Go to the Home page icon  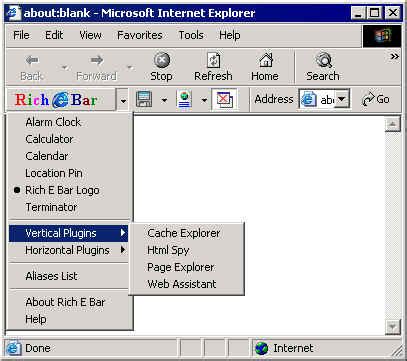point(266,61)
